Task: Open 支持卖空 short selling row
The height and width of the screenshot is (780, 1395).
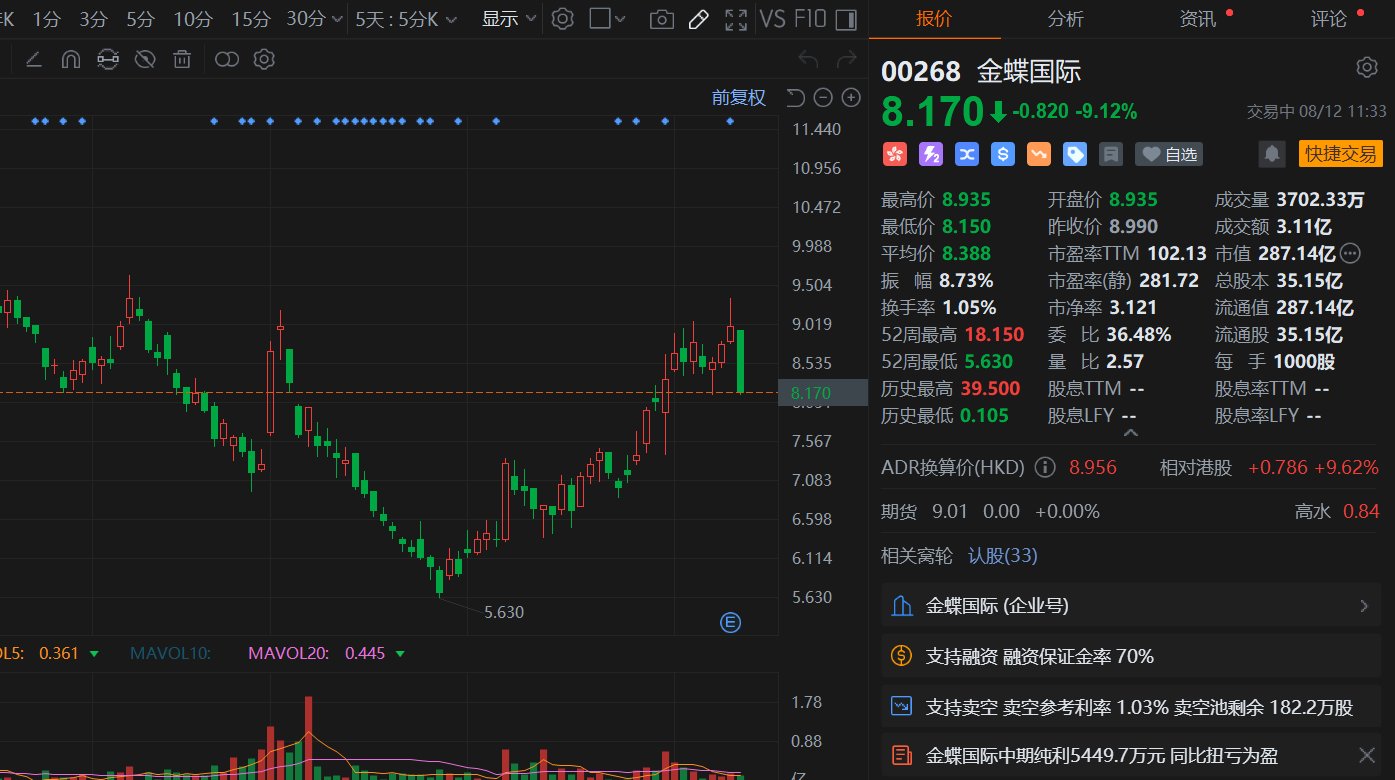Action: click(x=1131, y=707)
